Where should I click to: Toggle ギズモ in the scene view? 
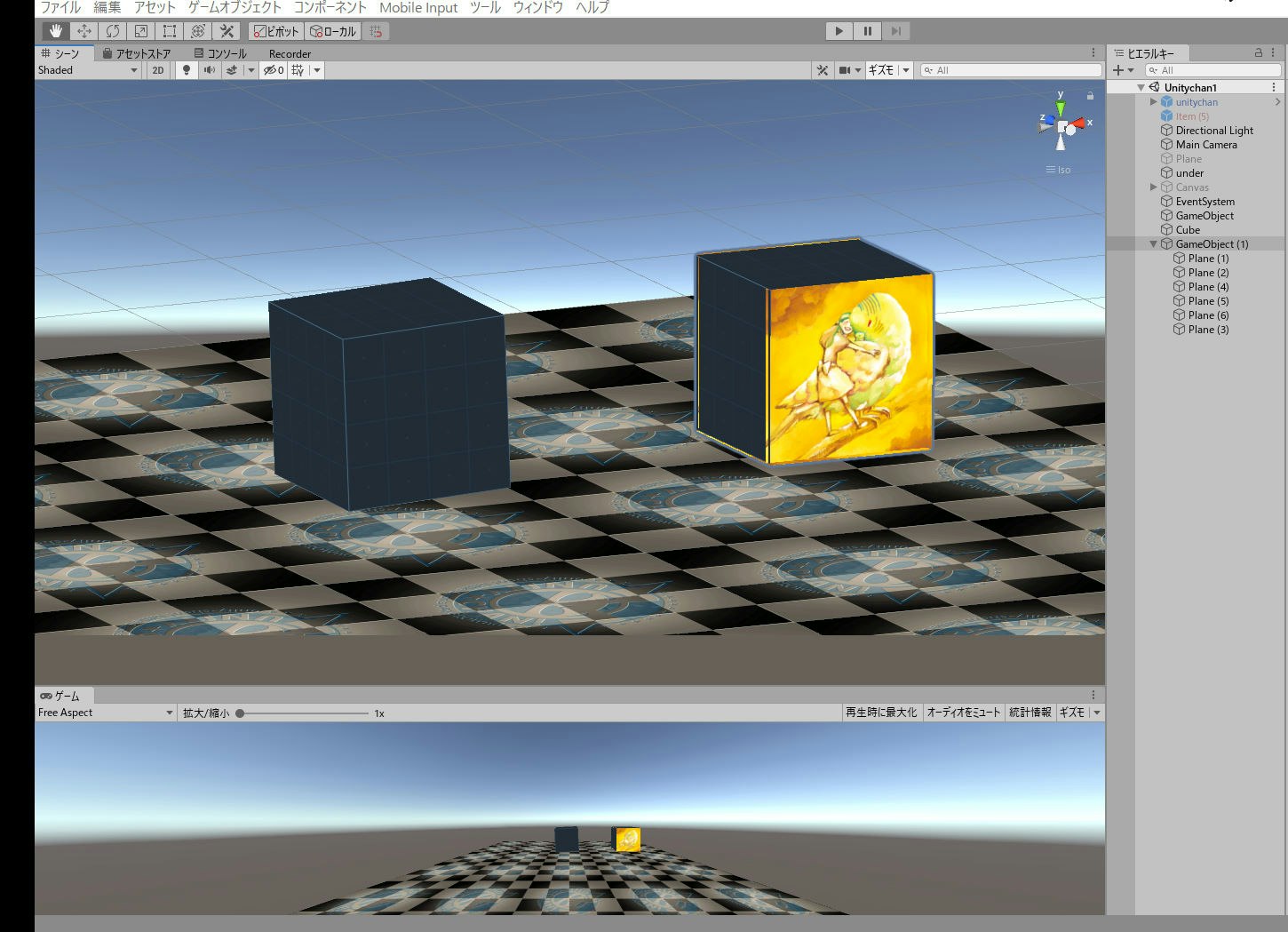(x=881, y=70)
